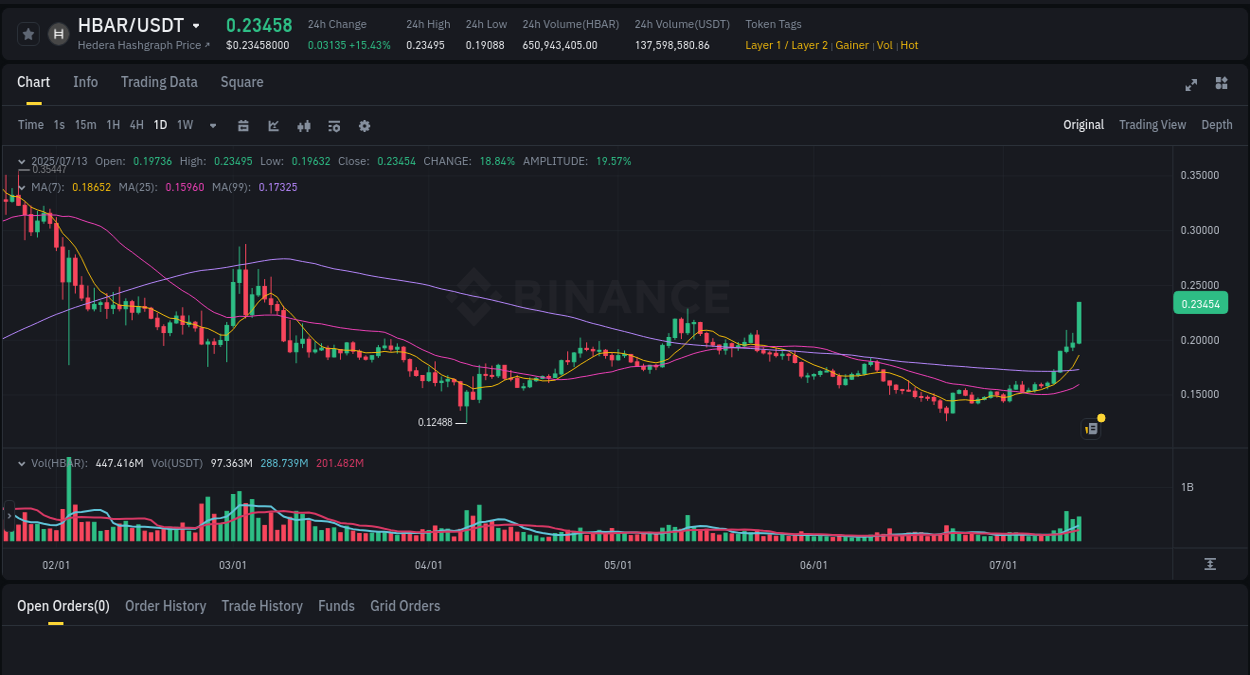1250x675 pixels.
Task: Open the date range calendar icon
Action: tap(243, 125)
